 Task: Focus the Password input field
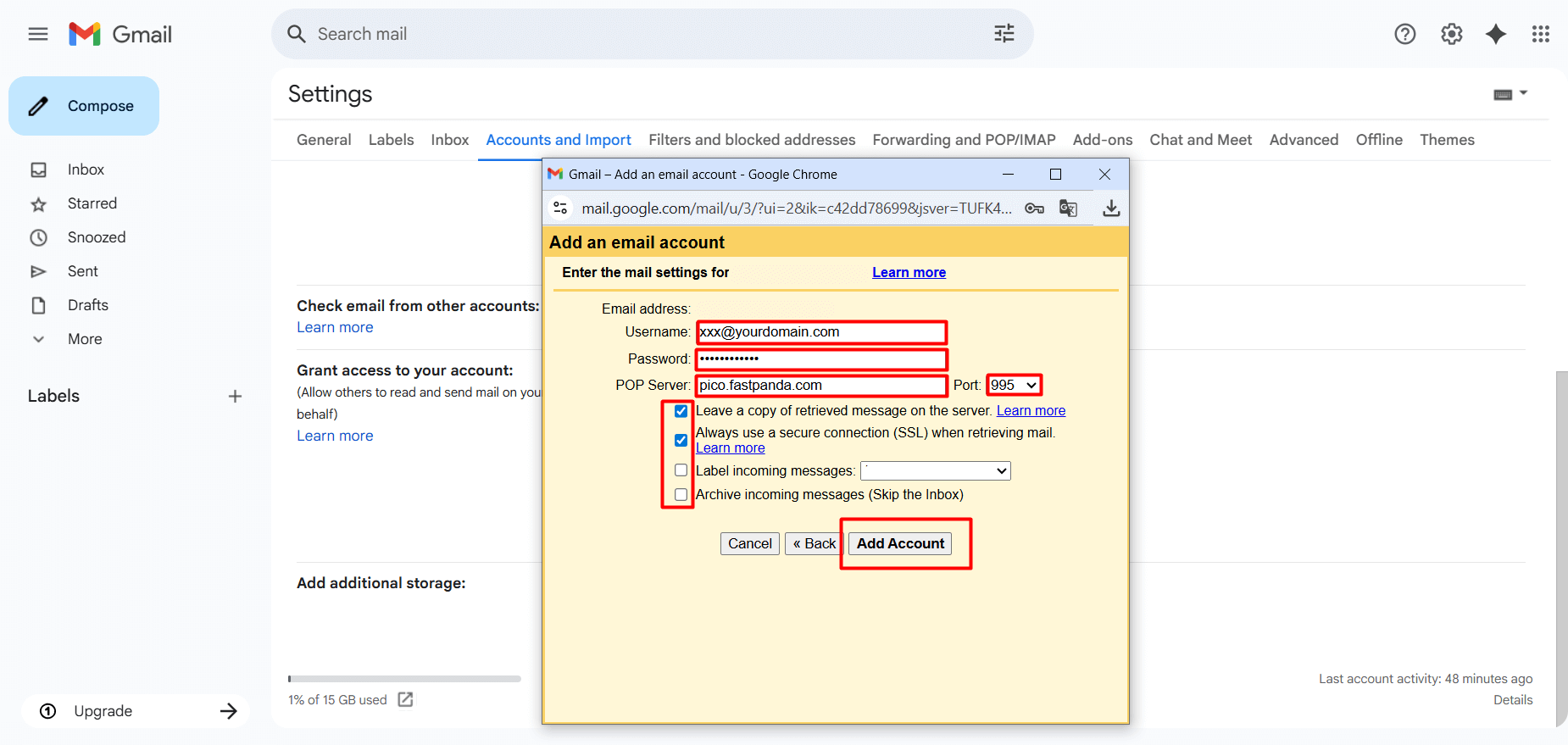[820, 359]
